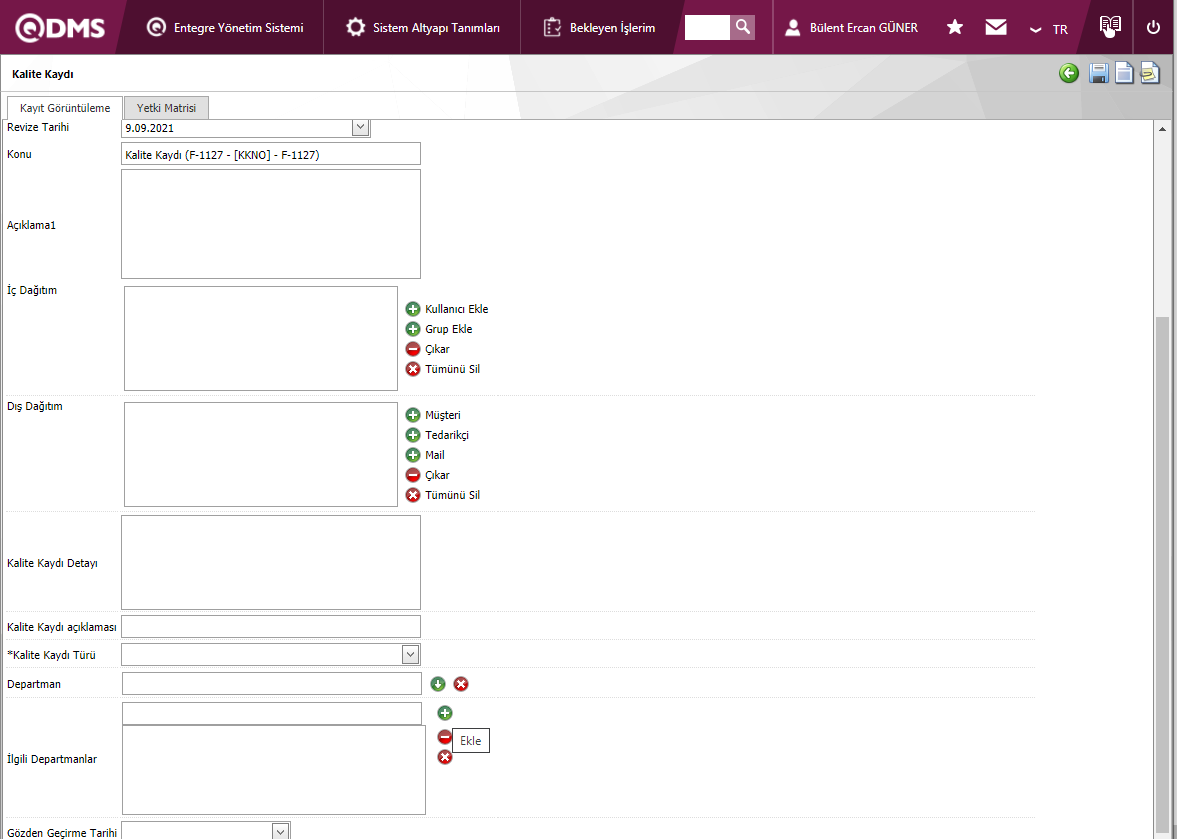This screenshot has height=839, width=1177.
Task: Click Kullanıcı Ekle for İç Dağıtım
Action: click(456, 309)
